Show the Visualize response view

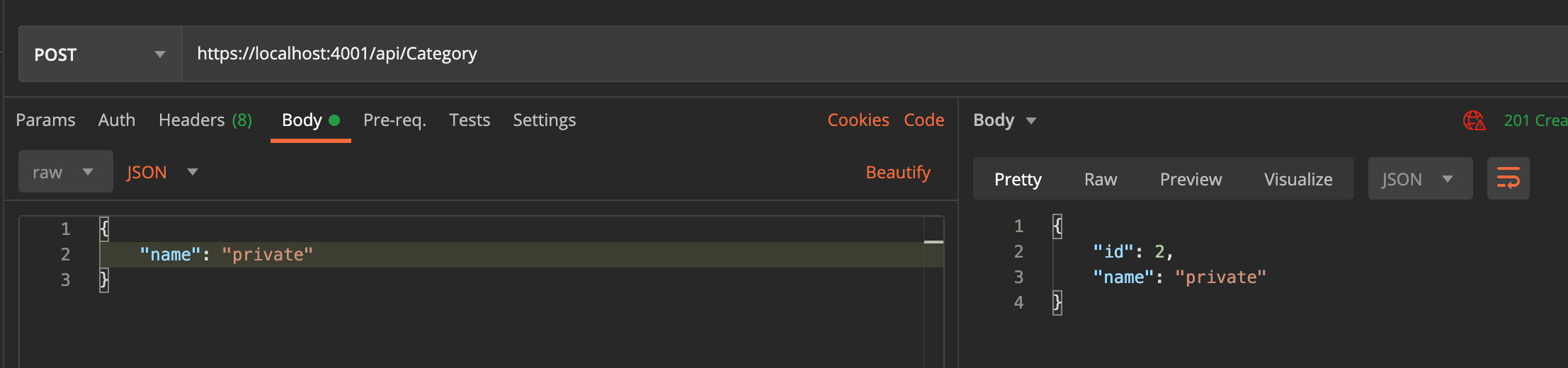(1298, 179)
